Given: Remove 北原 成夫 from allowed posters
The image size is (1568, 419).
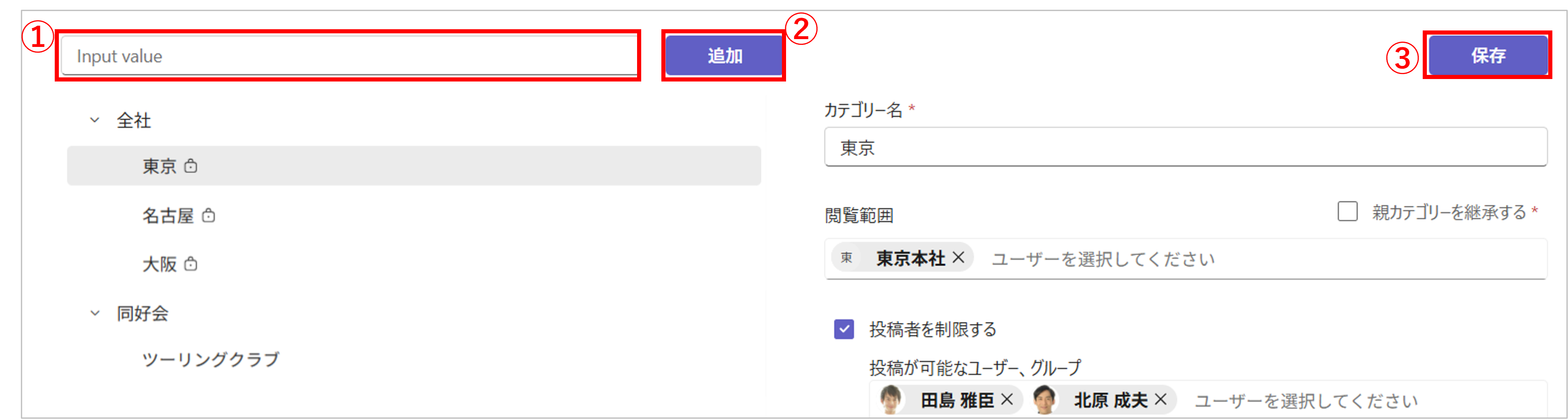Looking at the screenshot, I should pos(1160,400).
